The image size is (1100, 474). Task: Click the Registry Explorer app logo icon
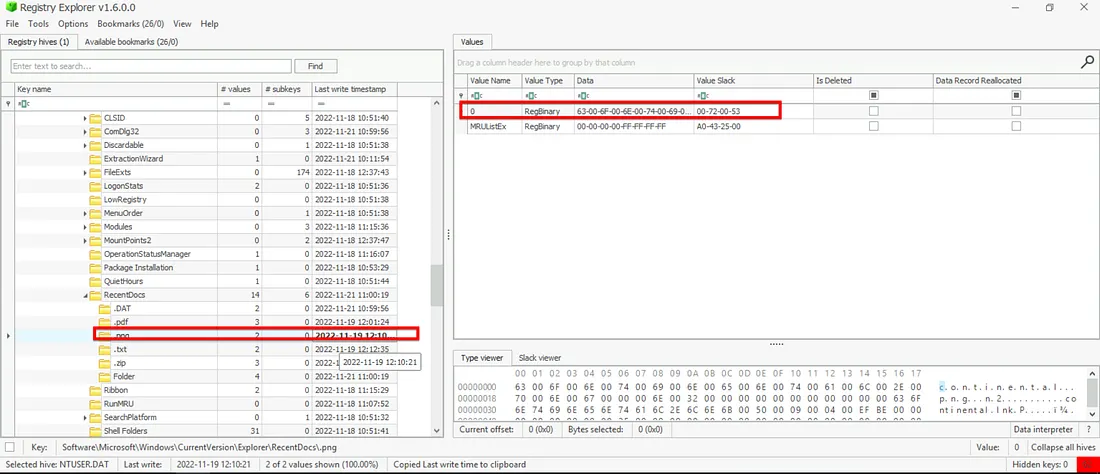(10, 7)
